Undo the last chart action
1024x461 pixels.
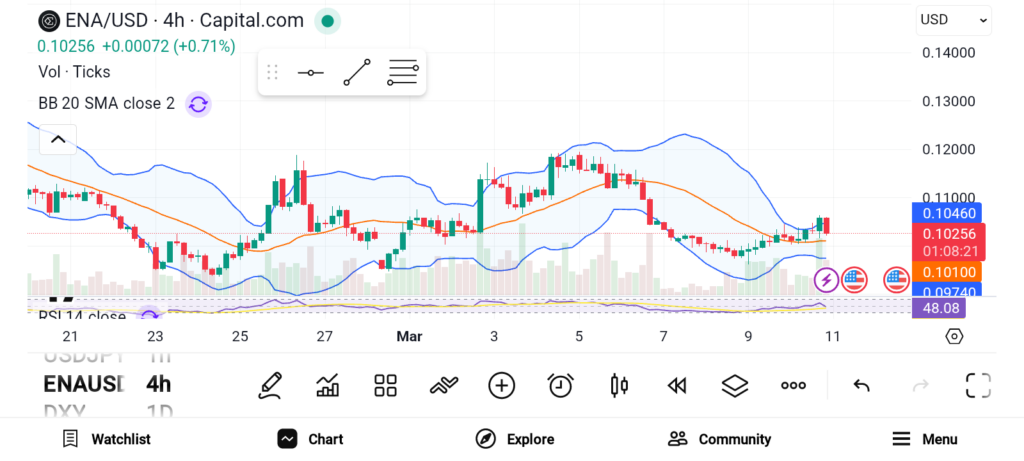(861, 385)
